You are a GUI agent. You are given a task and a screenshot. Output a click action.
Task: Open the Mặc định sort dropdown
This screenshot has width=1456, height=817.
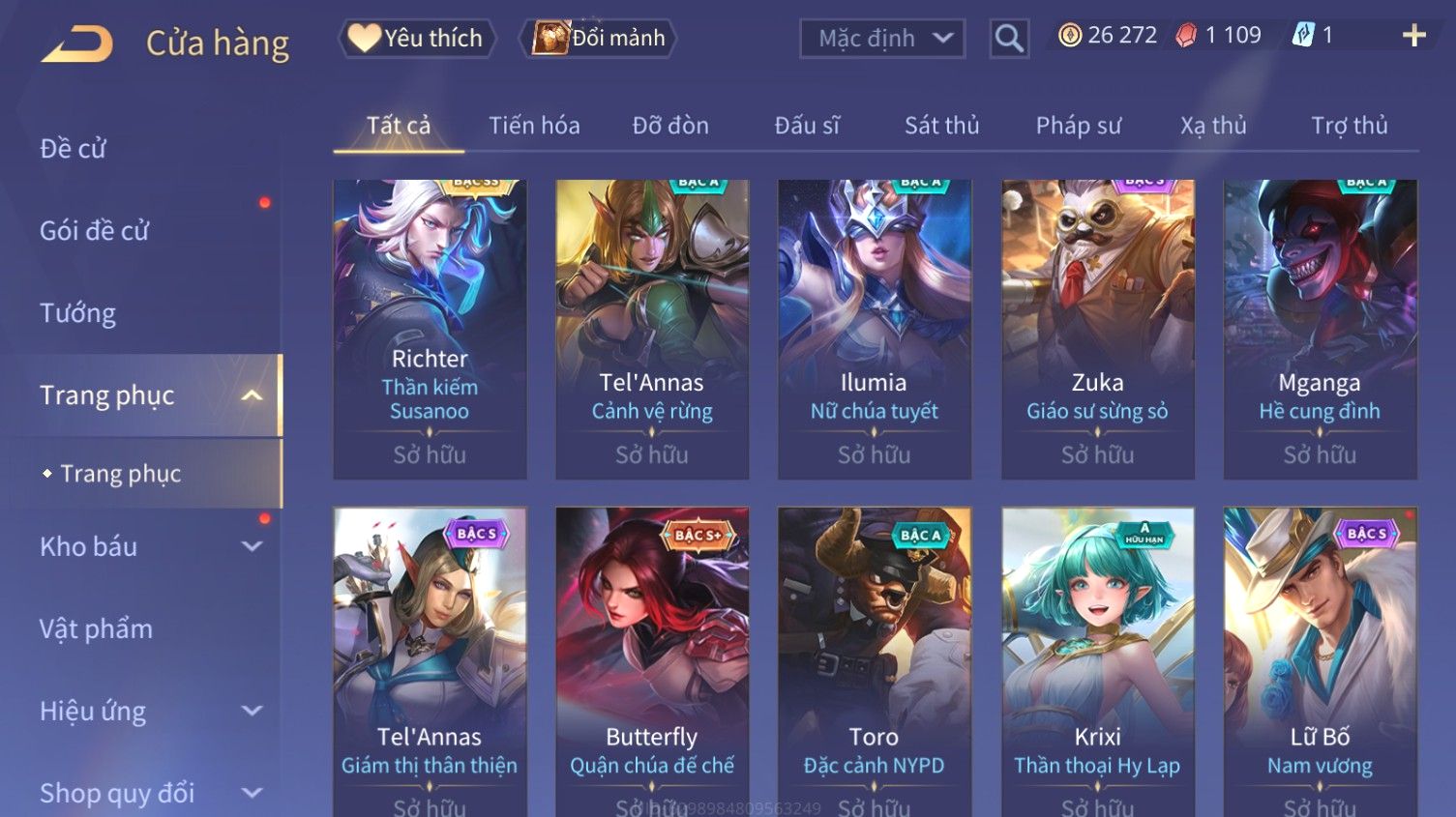pyautogui.click(x=882, y=39)
